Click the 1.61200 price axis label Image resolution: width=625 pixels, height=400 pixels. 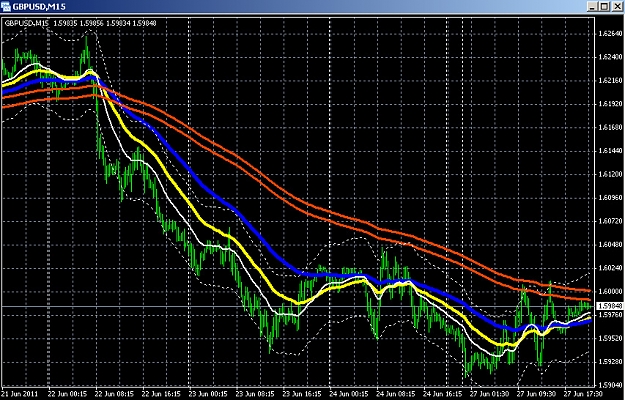click(610, 175)
